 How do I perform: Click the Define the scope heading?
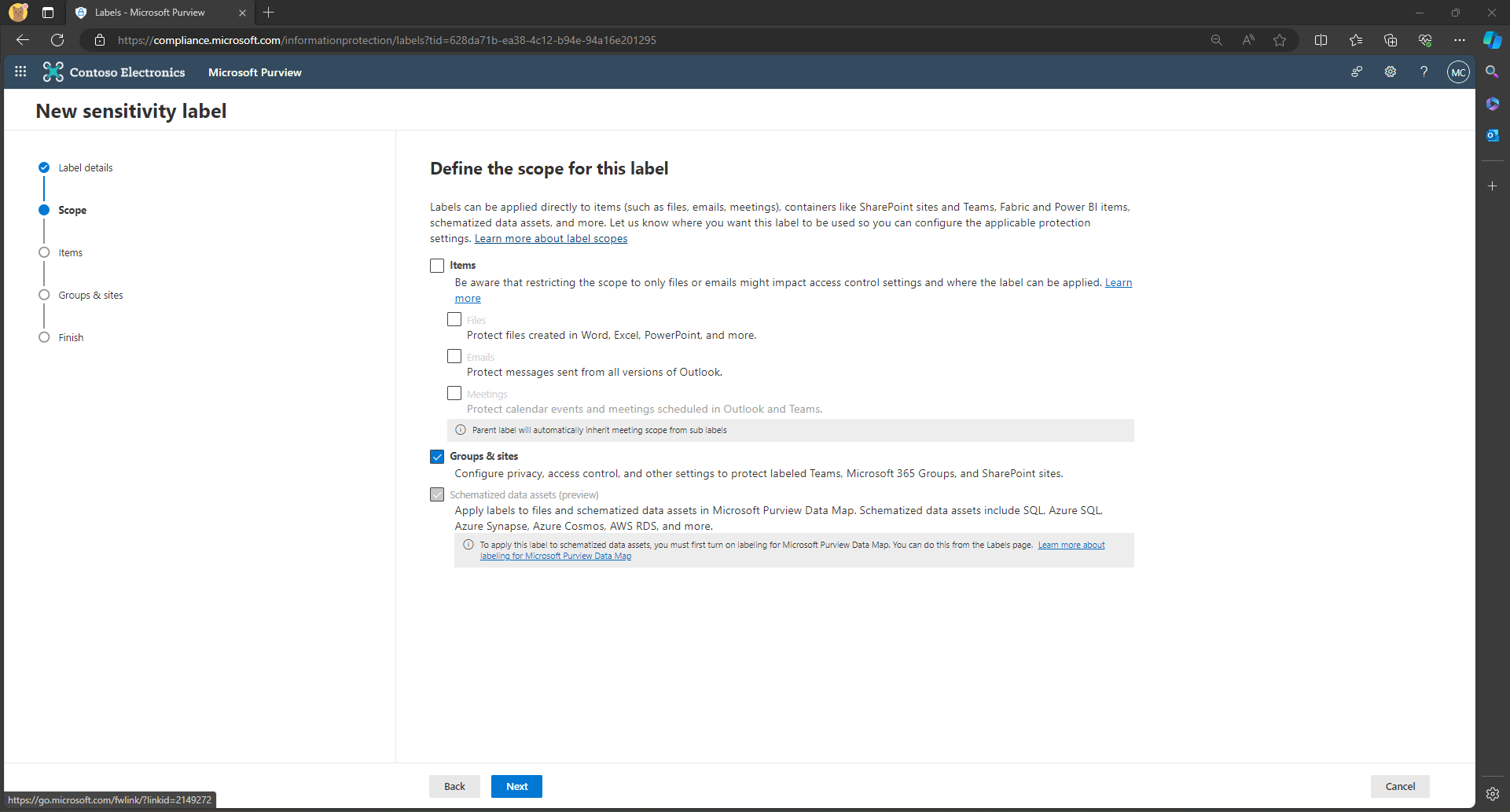pos(549,168)
